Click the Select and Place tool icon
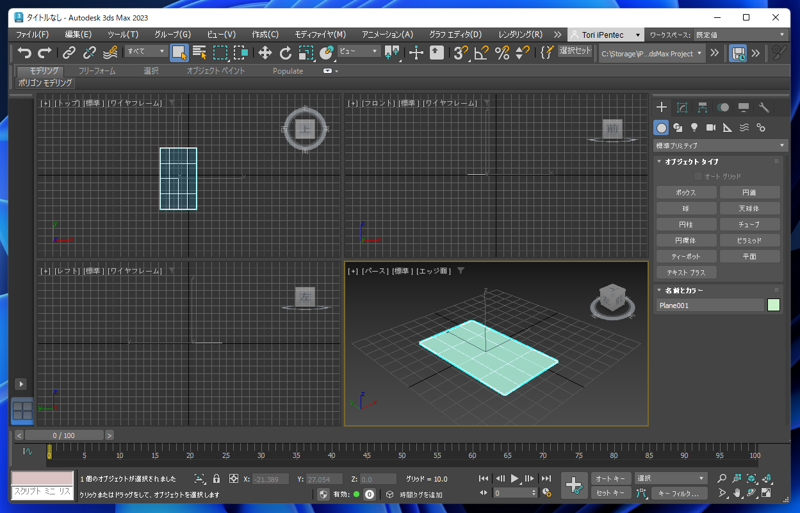The width and height of the screenshot is (800, 513). pyautogui.click(x=326, y=53)
